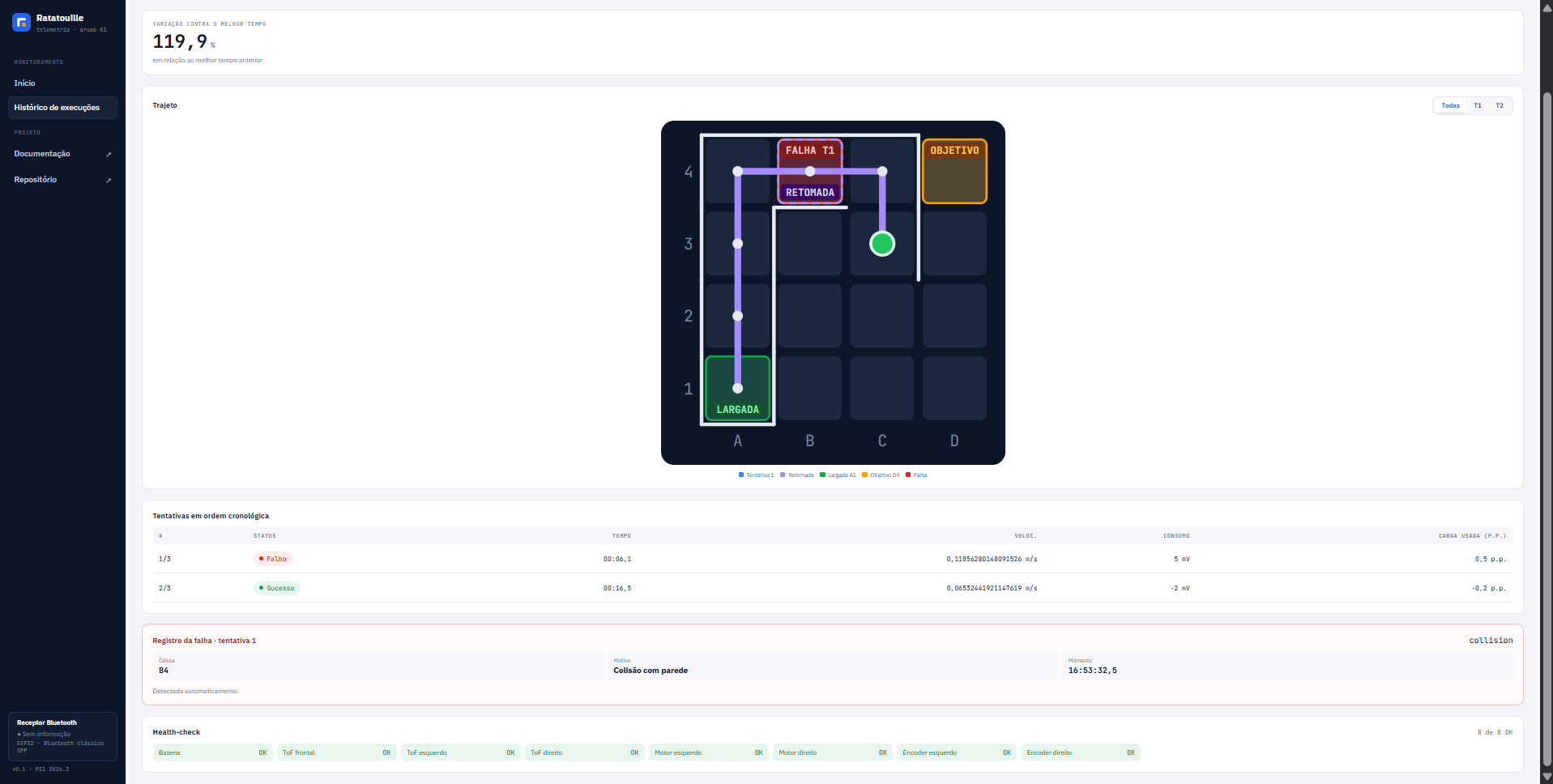
Task: Click the green current-position marker in cell C3
Action: [882, 244]
